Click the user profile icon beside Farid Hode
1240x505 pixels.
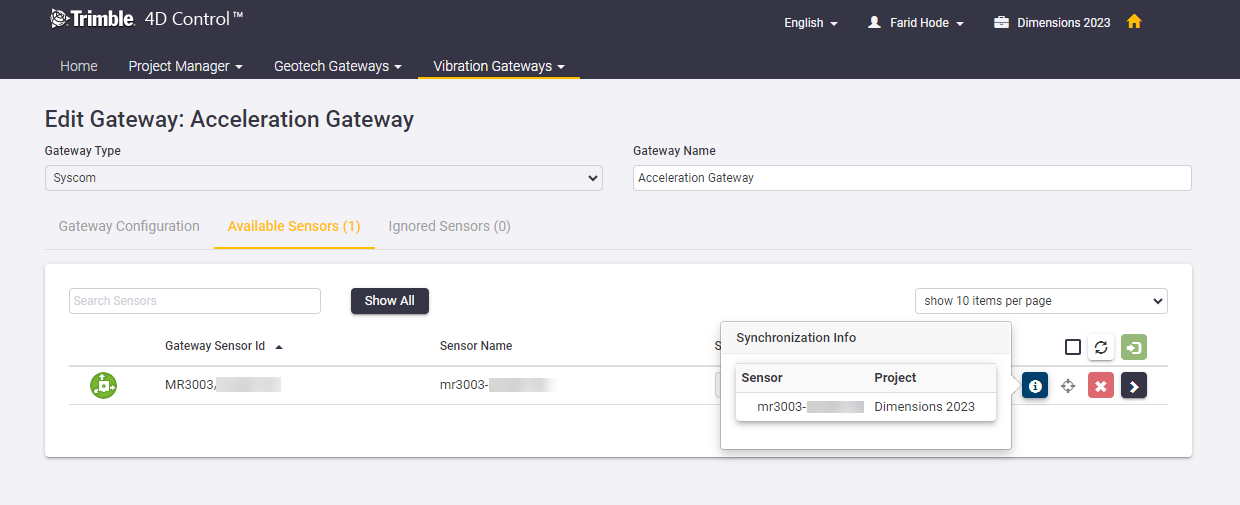pyautogui.click(x=874, y=22)
